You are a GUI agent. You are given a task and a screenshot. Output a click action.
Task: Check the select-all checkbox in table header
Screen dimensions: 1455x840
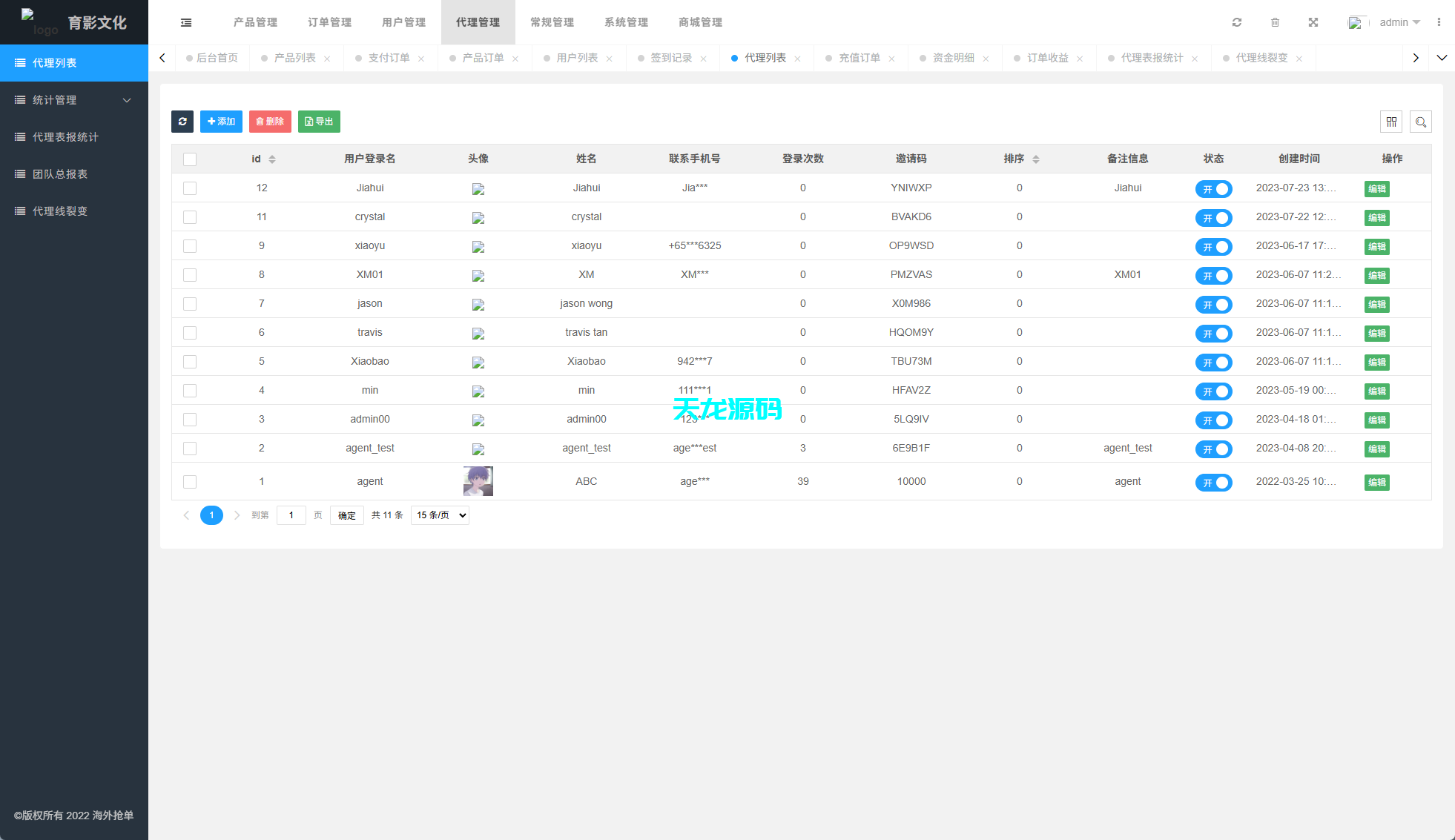point(190,159)
